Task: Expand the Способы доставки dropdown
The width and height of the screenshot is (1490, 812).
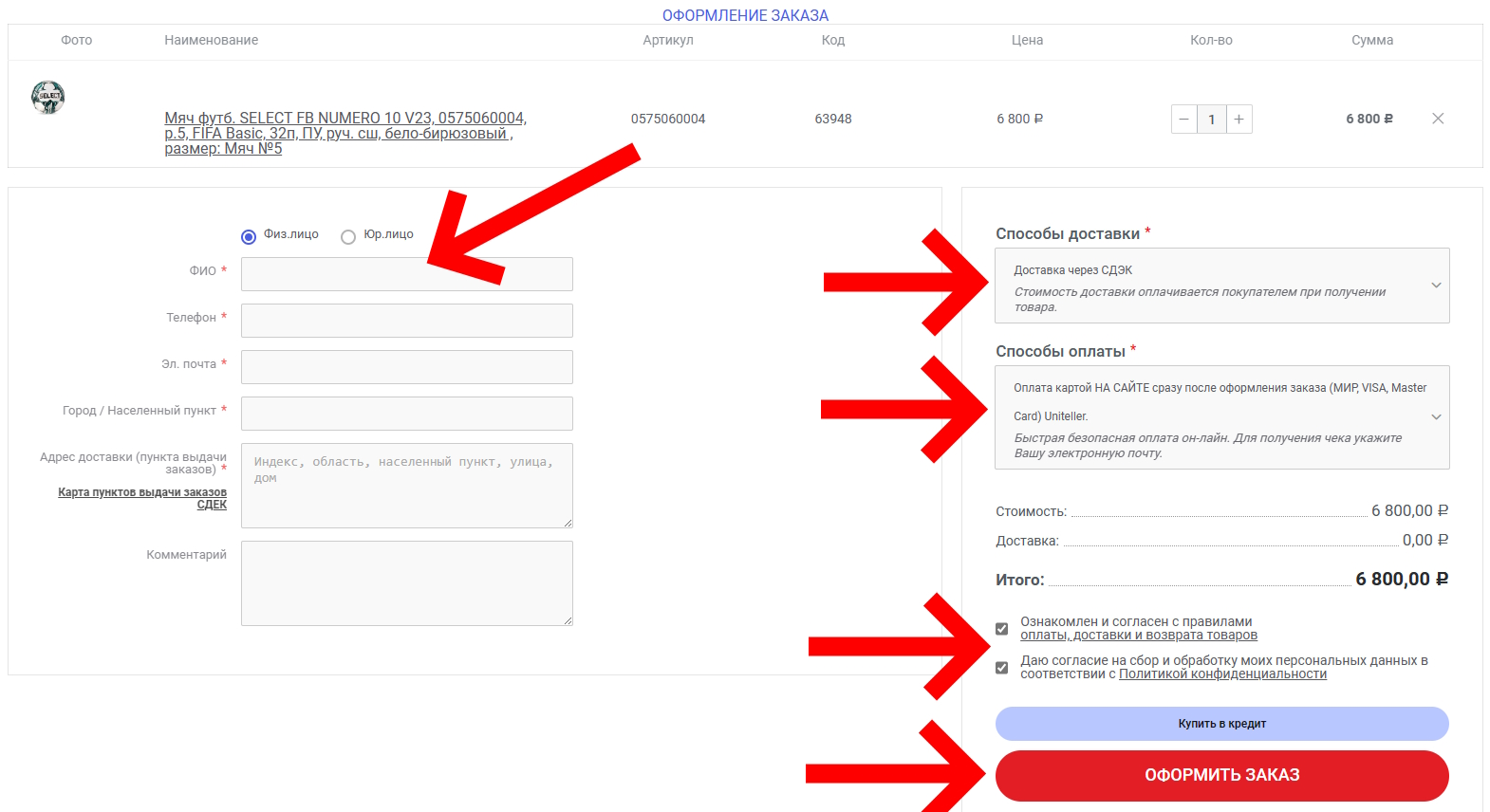Action: coord(1221,286)
